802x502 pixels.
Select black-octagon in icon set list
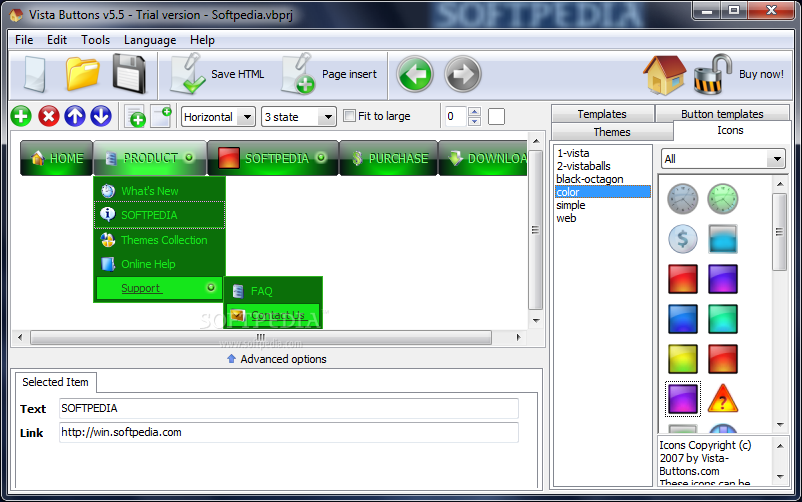coord(603,179)
